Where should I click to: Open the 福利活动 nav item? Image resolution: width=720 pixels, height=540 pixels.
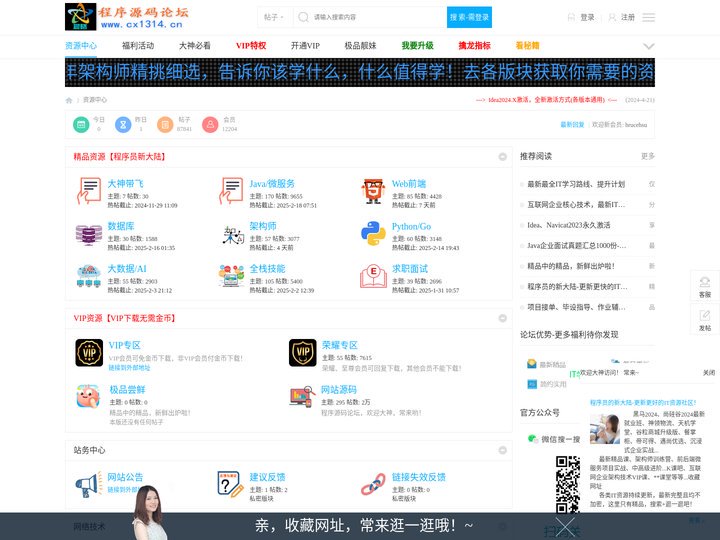point(138,45)
